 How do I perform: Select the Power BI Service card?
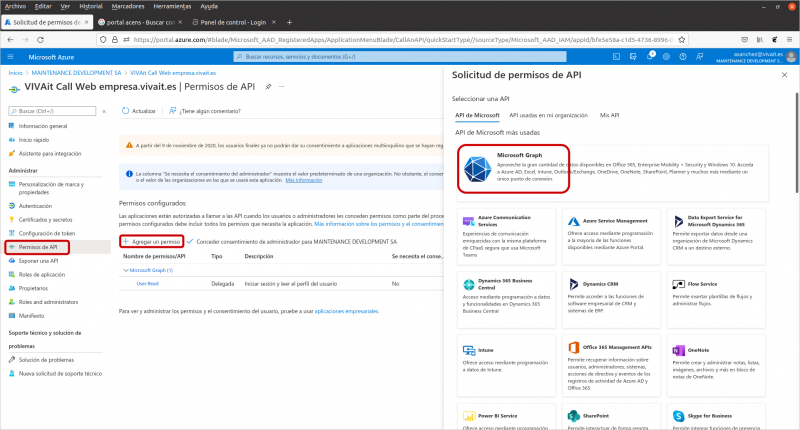pyautogui.click(x=506, y=417)
